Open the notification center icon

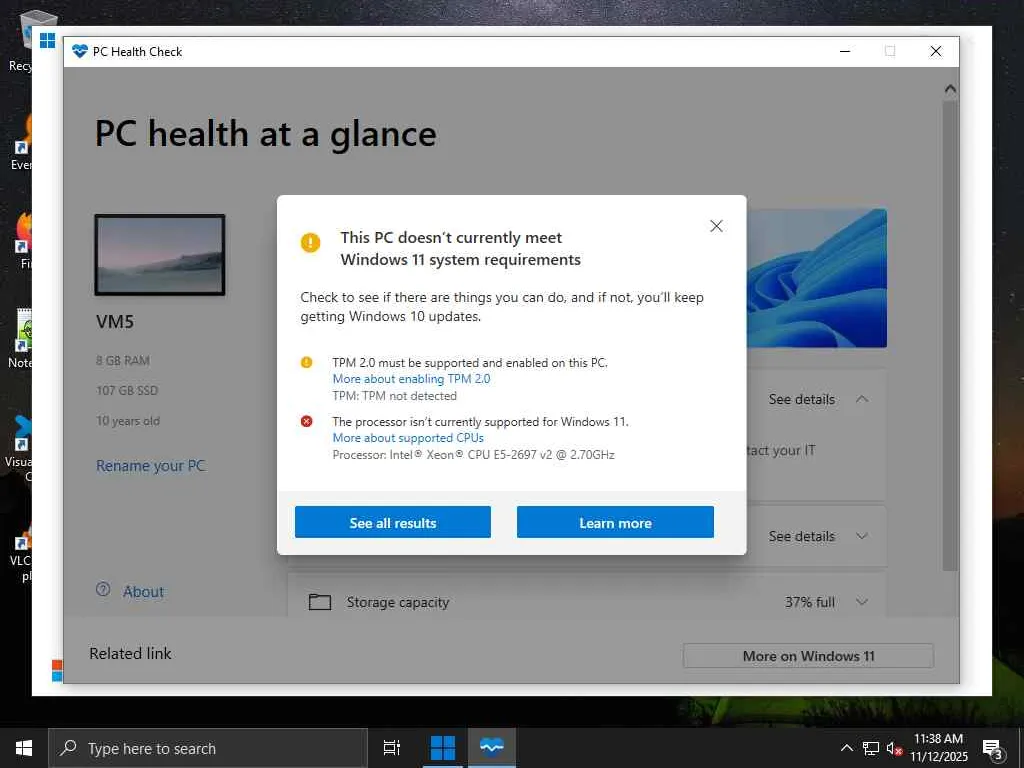point(993,749)
